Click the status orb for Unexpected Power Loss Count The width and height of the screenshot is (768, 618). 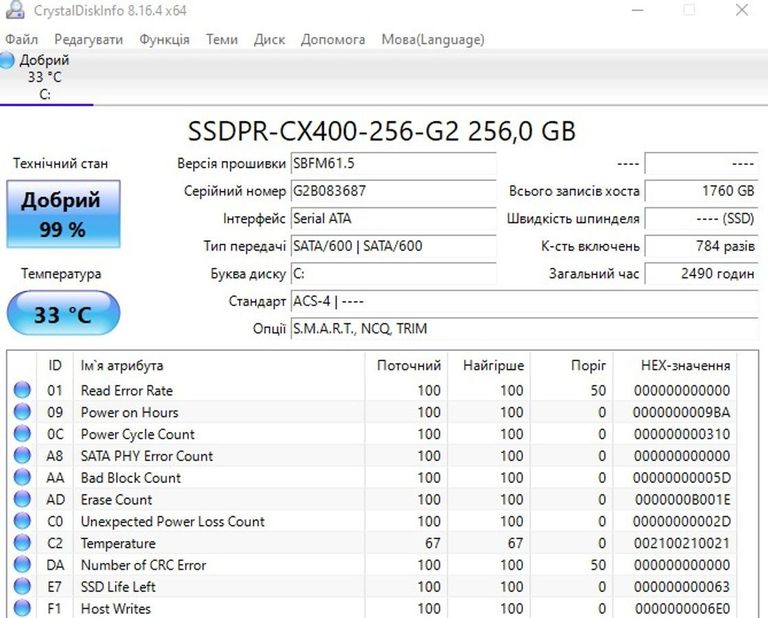[22, 521]
